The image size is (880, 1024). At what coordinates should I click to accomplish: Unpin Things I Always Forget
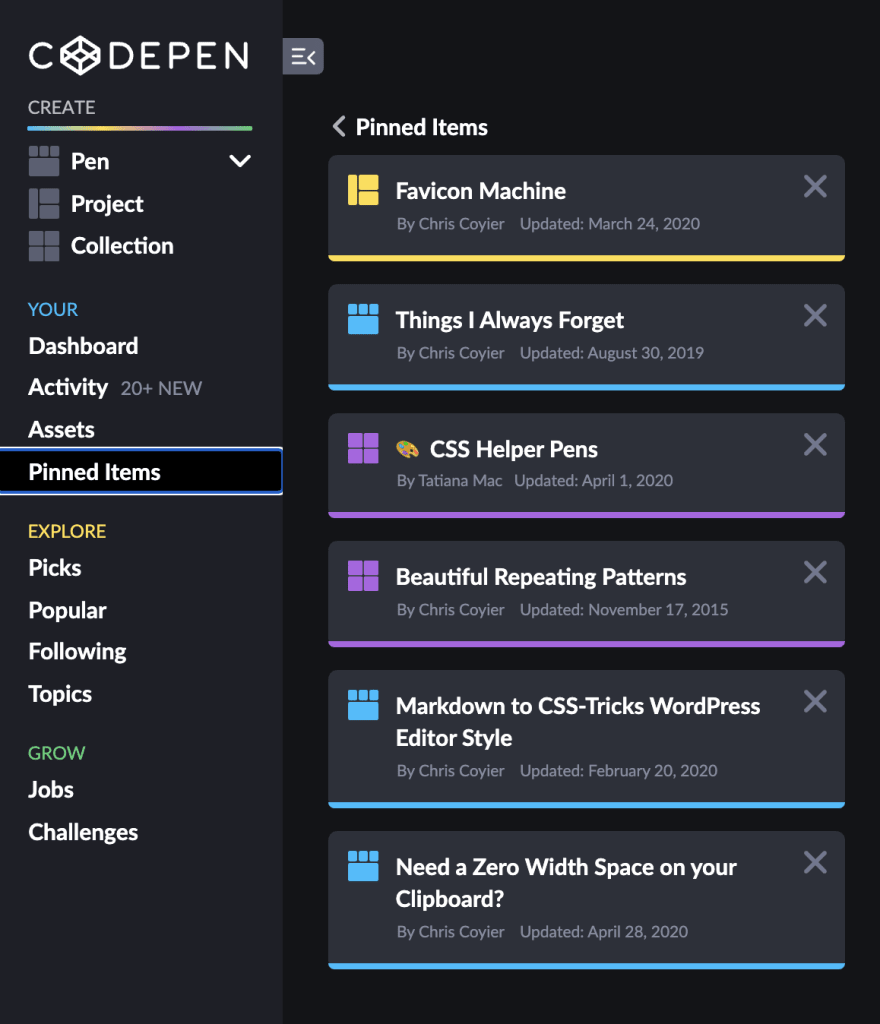tap(815, 315)
